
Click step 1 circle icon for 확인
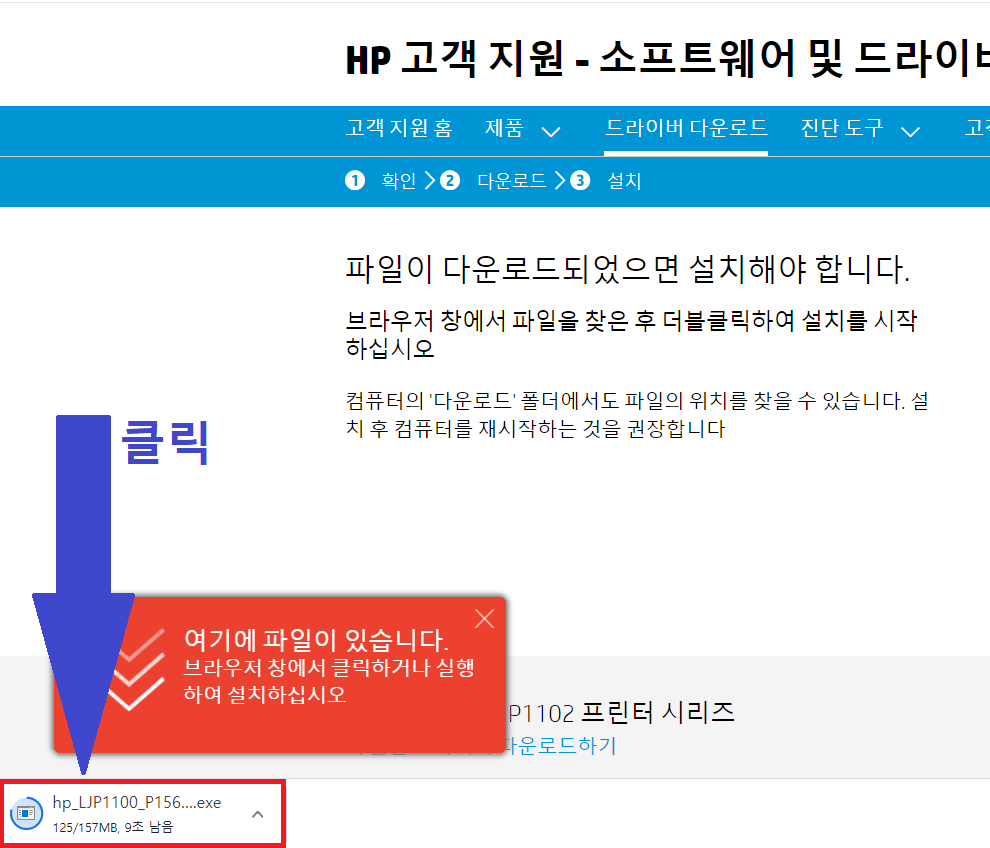[x=355, y=181]
